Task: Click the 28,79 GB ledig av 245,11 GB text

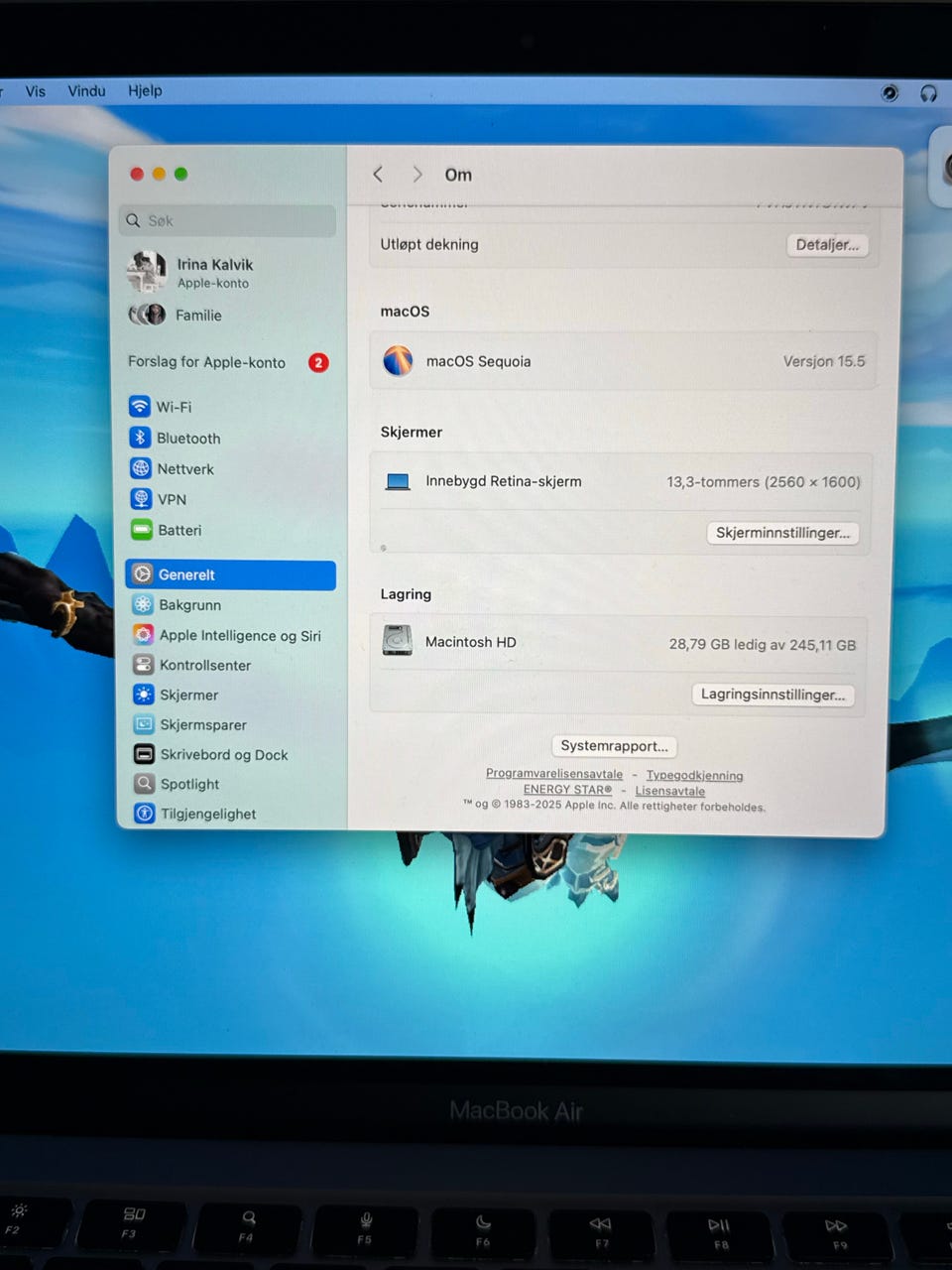Action: [x=762, y=644]
